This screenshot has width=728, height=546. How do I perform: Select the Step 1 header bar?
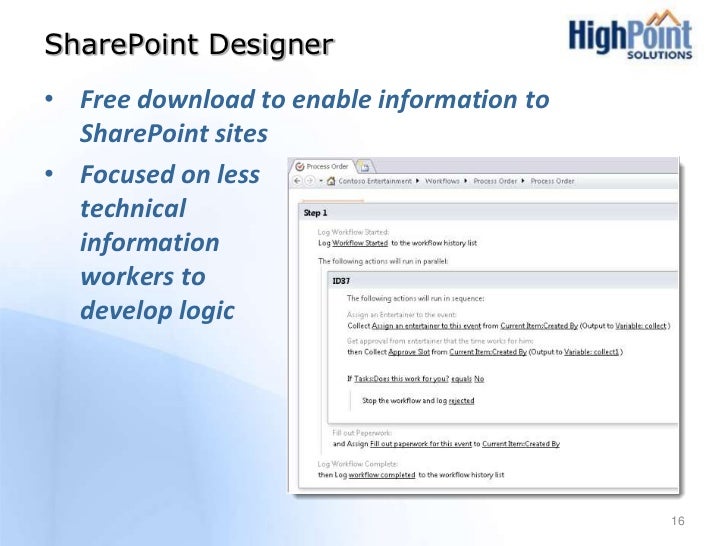(x=488, y=213)
